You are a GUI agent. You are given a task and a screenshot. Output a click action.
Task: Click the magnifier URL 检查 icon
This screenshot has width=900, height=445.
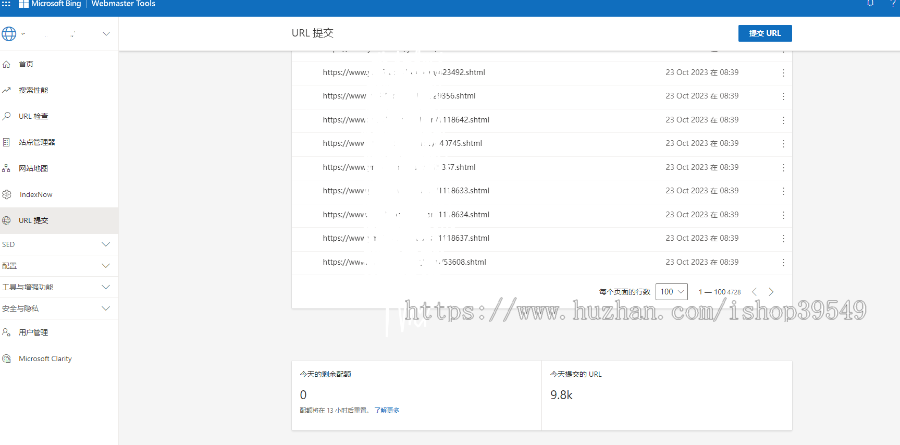click(6, 116)
